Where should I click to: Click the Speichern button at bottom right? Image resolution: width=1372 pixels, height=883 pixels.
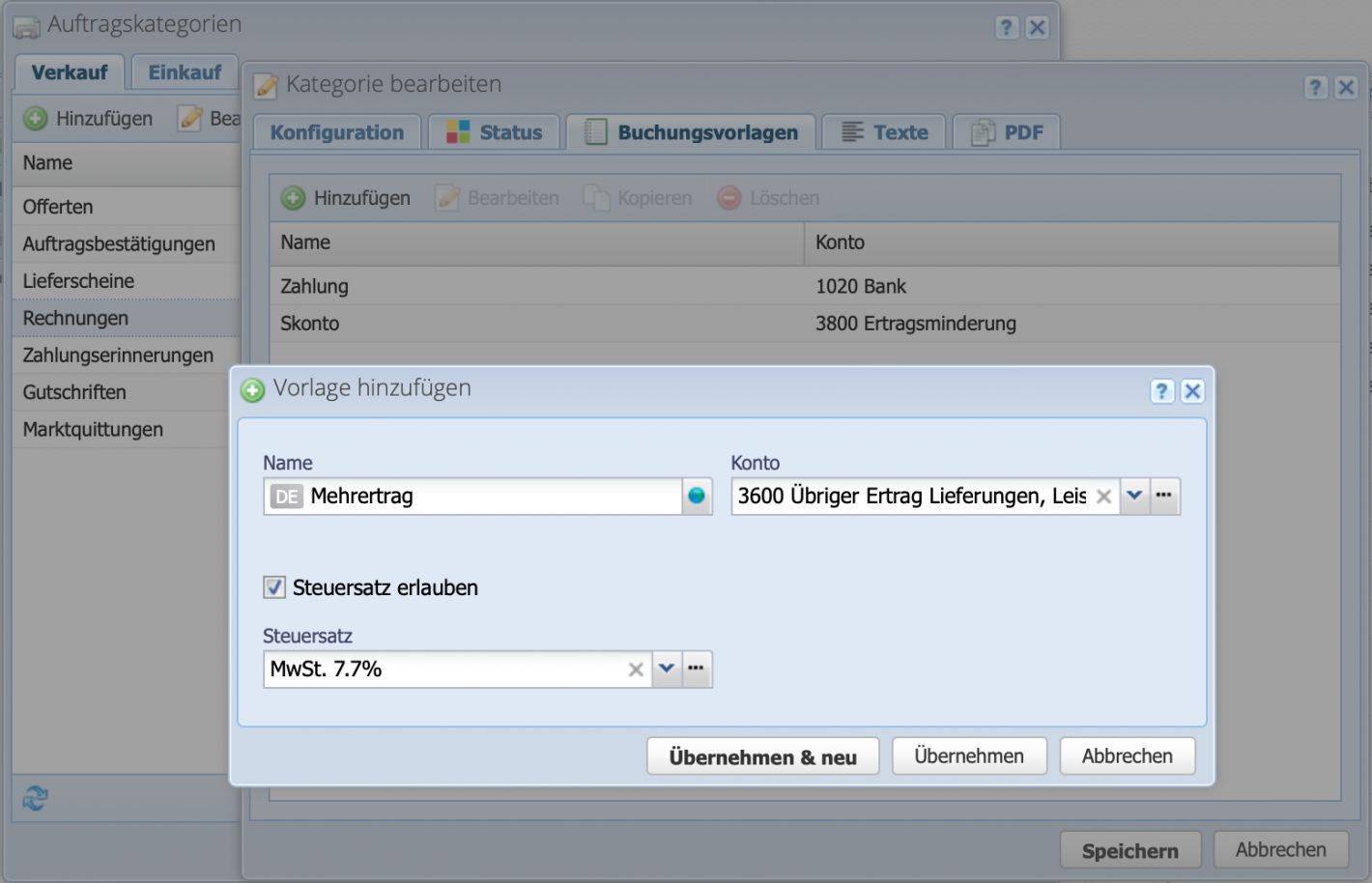(x=1130, y=849)
